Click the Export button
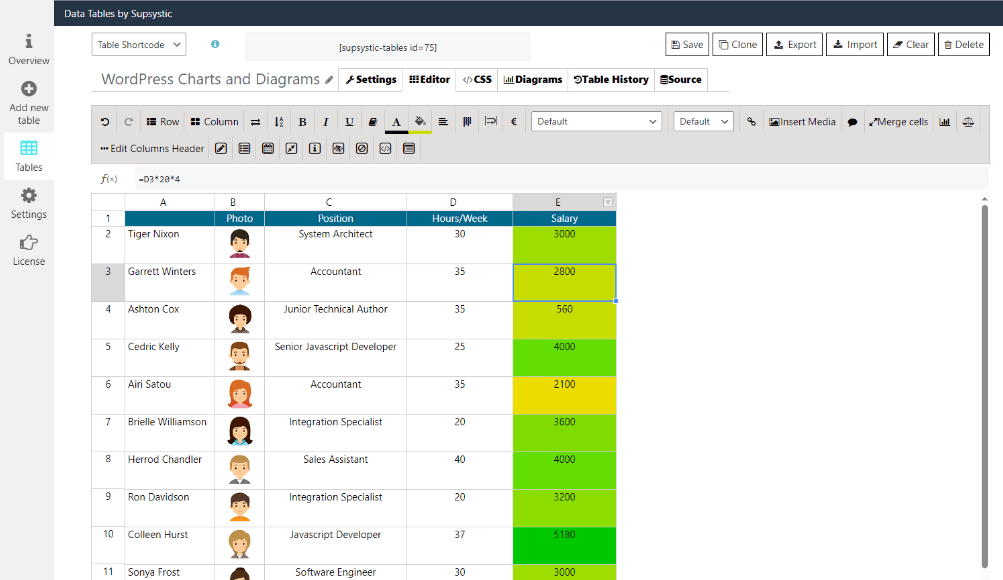Screen dimensions: 1003x580 pyautogui.click(x=796, y=45)
